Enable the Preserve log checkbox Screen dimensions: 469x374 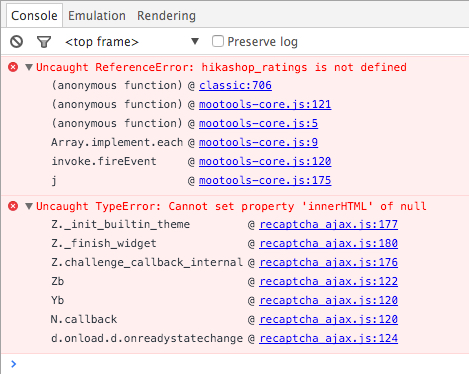[218, 41]
